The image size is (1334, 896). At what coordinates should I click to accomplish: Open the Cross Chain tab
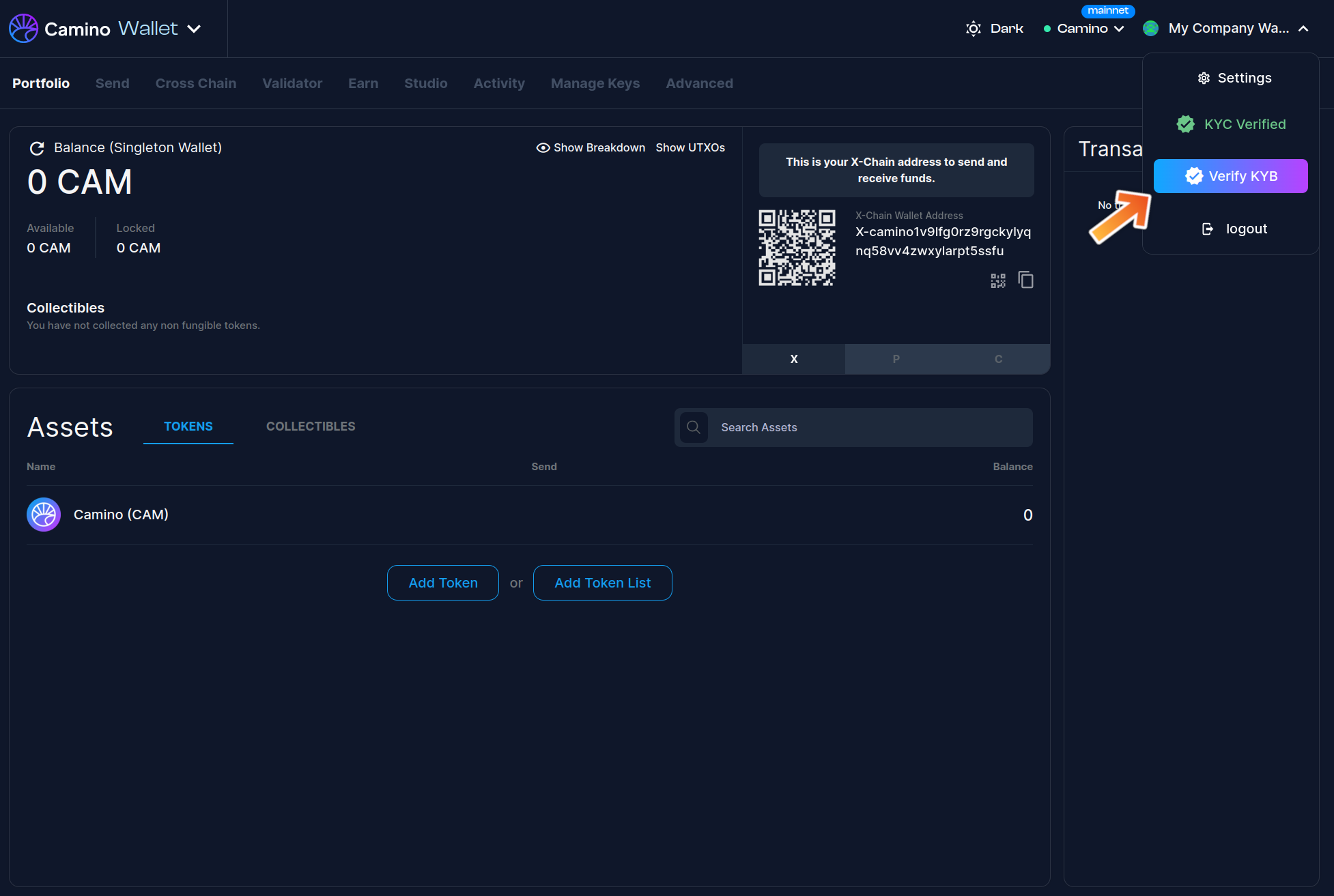tap(196, 83)
